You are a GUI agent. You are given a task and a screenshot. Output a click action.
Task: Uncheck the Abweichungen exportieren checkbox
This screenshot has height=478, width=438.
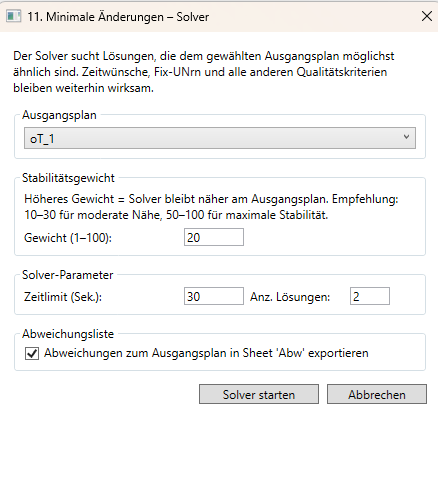click(32, 353)
